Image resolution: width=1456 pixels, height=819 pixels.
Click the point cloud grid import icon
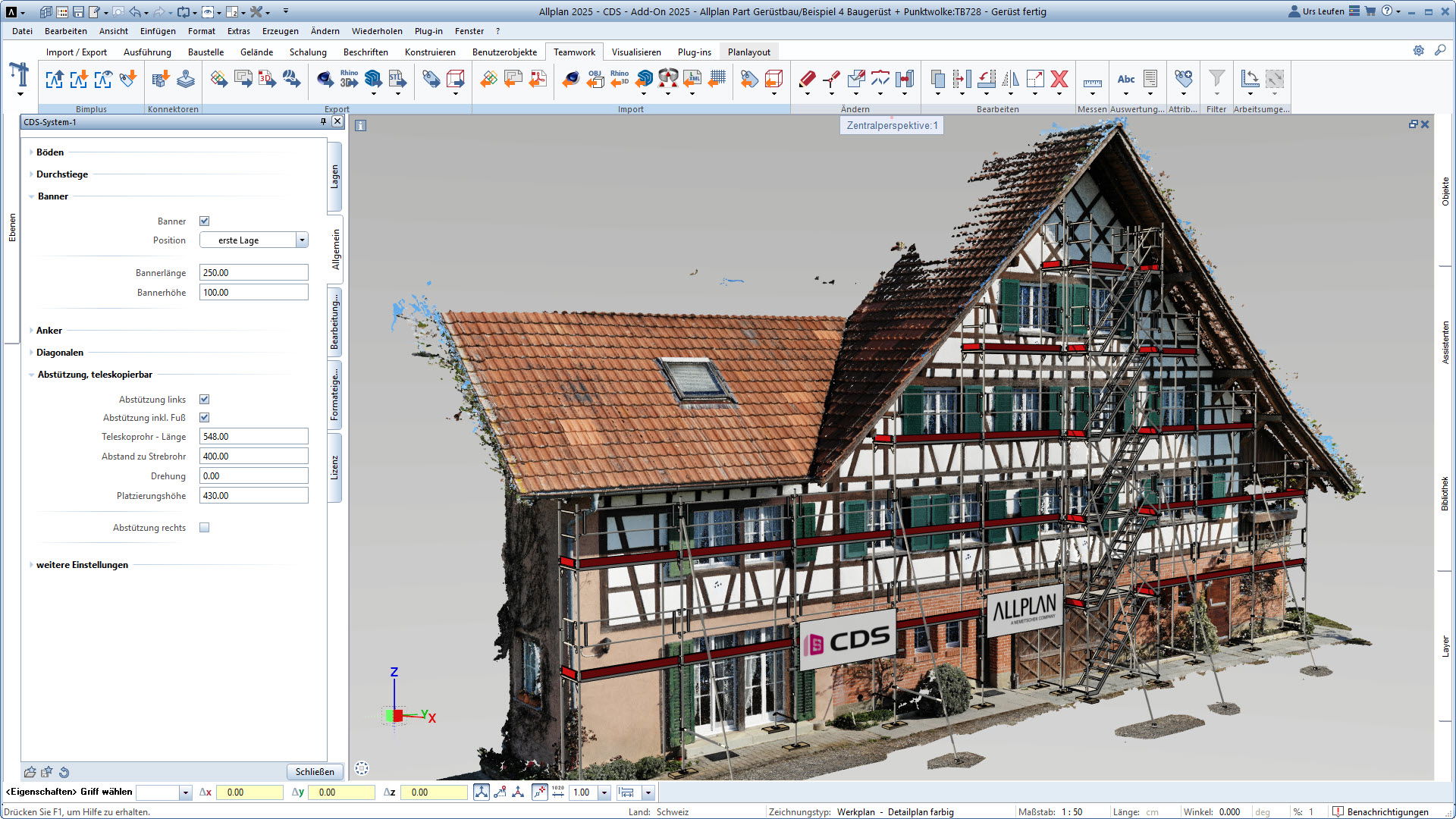point(717,79)
